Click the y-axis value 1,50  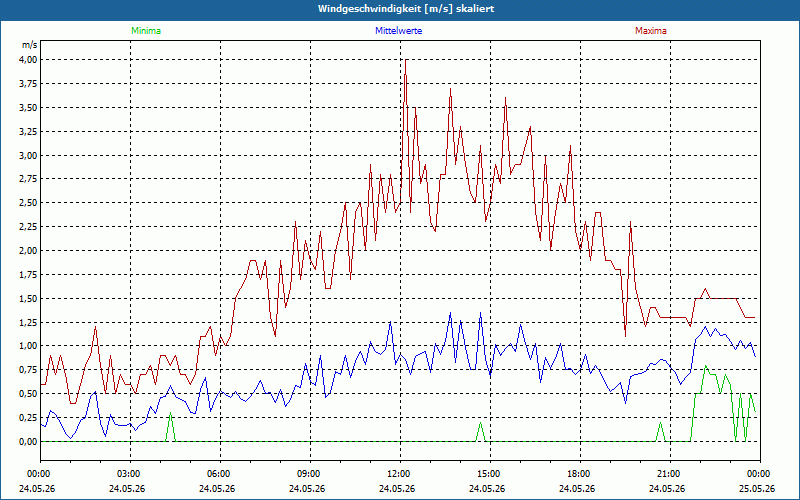(x=28, y=298)
